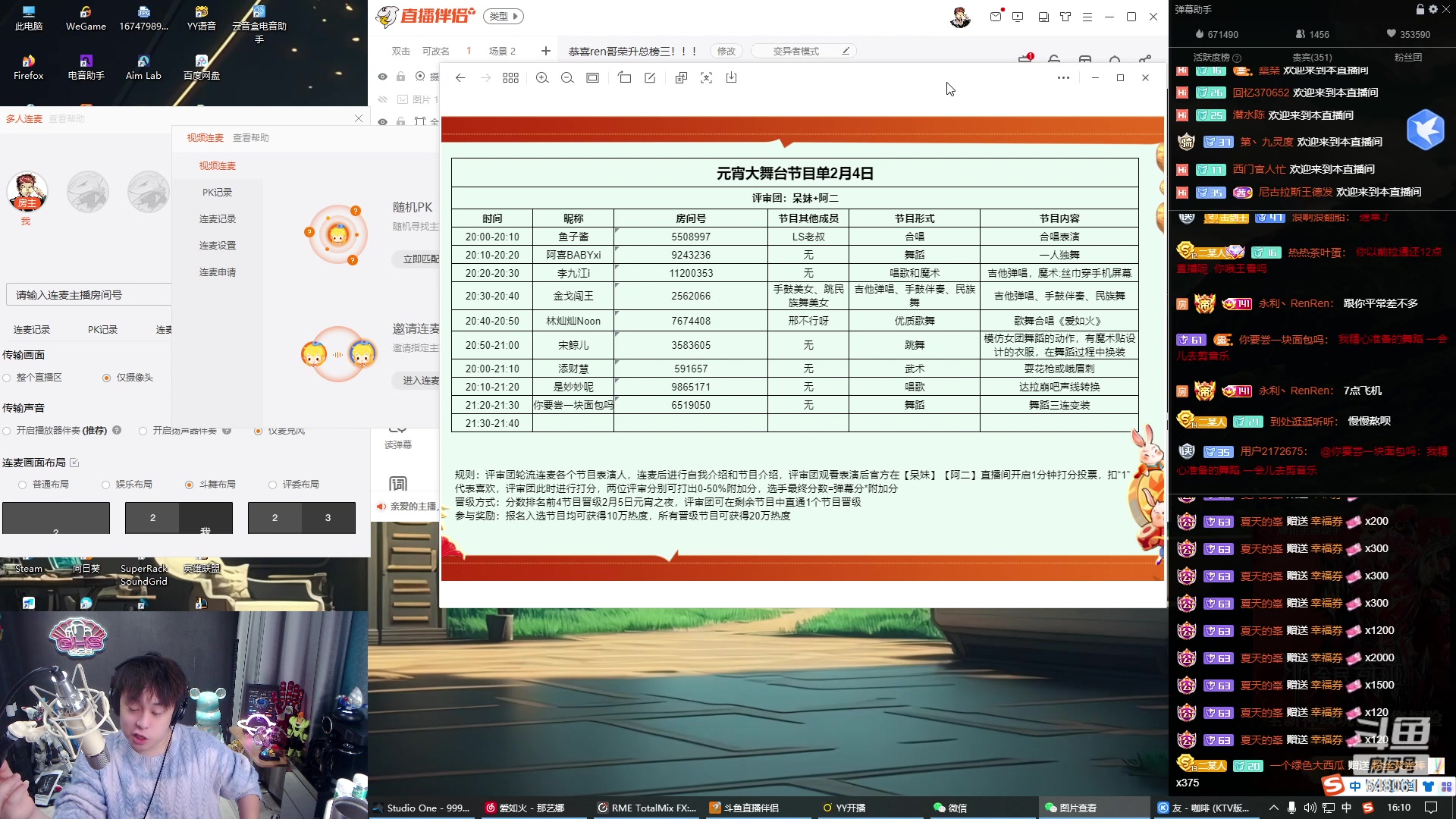This screenshot has height=819, width=1456.
Task: Click 查看帮助 link in 视频连麦 panel
Action: pyautogui.click(x=251, y=138)
